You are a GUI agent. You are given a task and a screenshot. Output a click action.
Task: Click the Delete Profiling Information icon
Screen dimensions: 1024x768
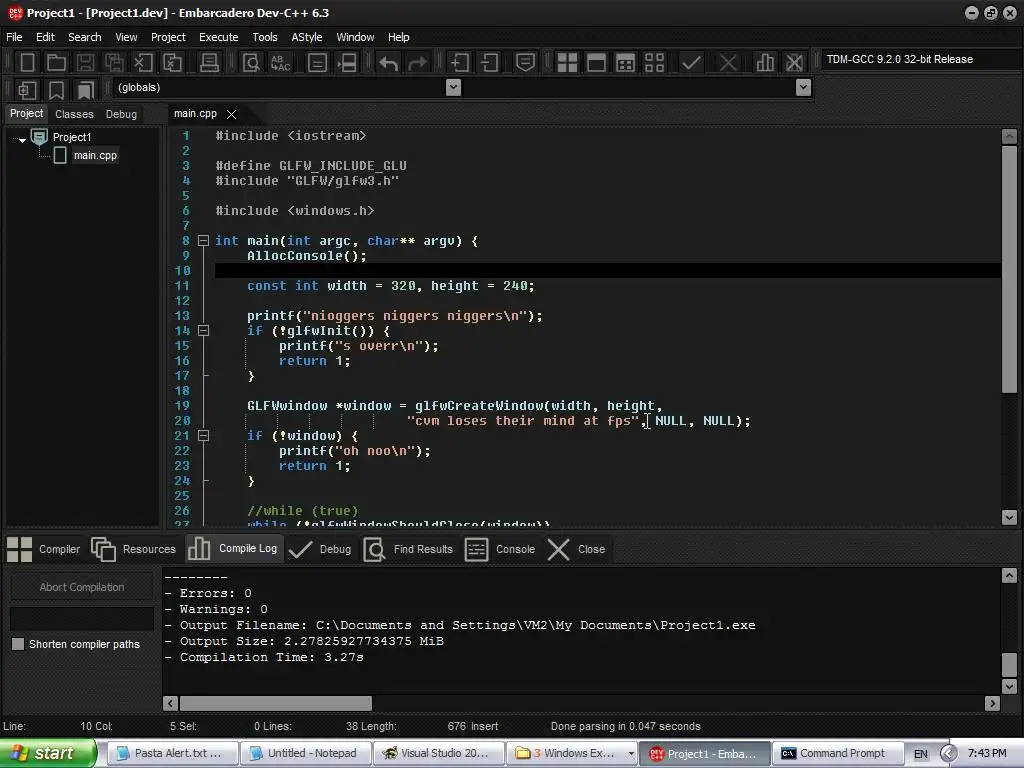click(794, 63)
